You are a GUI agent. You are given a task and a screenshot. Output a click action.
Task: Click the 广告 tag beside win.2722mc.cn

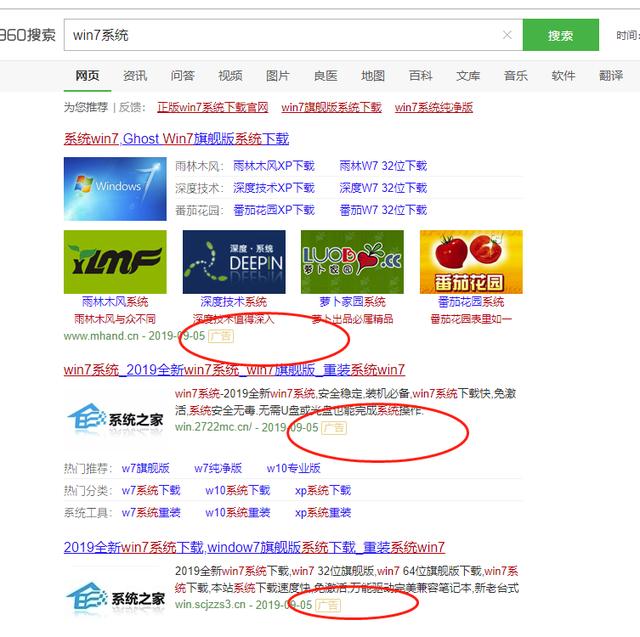click(334, 428)
